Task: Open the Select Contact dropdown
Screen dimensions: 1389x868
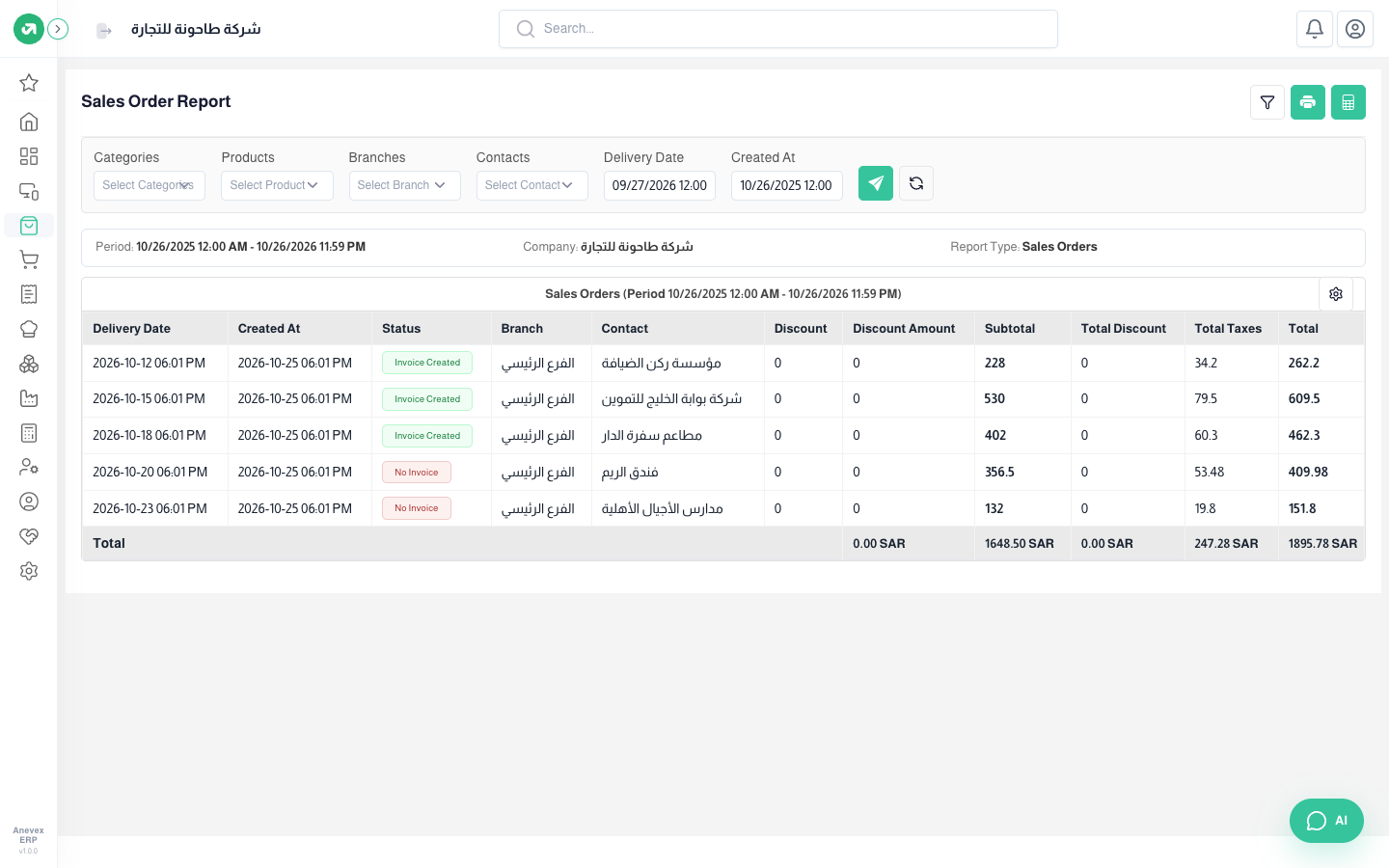Action: click(x=531, y=185)
